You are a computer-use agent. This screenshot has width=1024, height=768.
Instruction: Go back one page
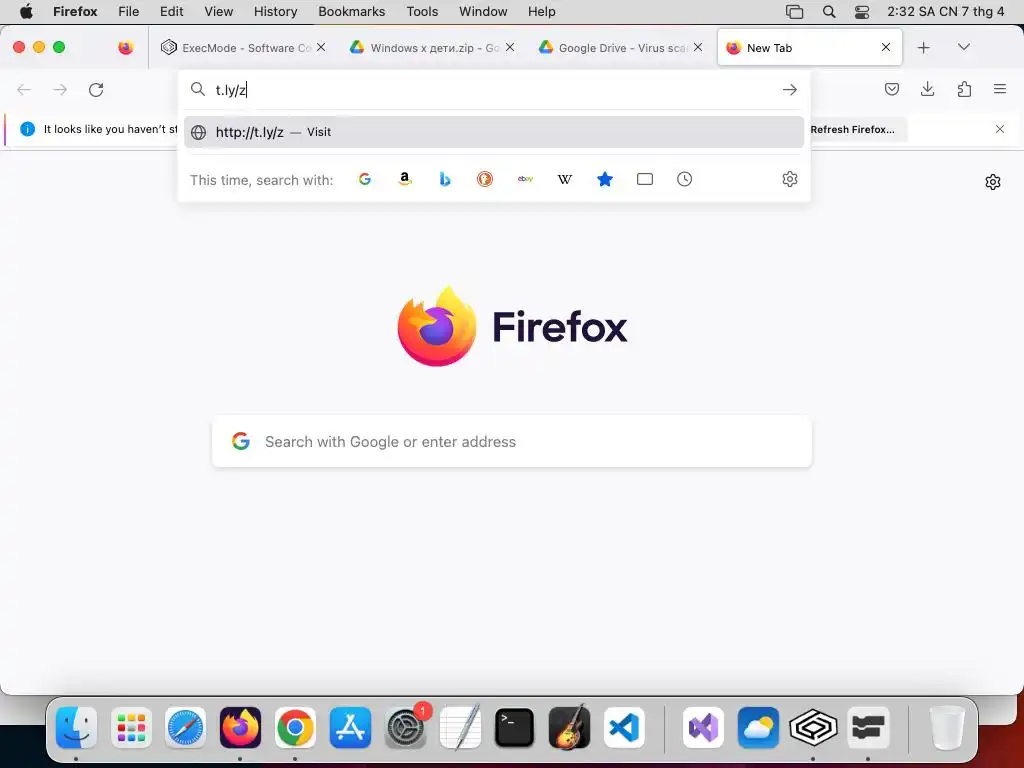[24, 89]
